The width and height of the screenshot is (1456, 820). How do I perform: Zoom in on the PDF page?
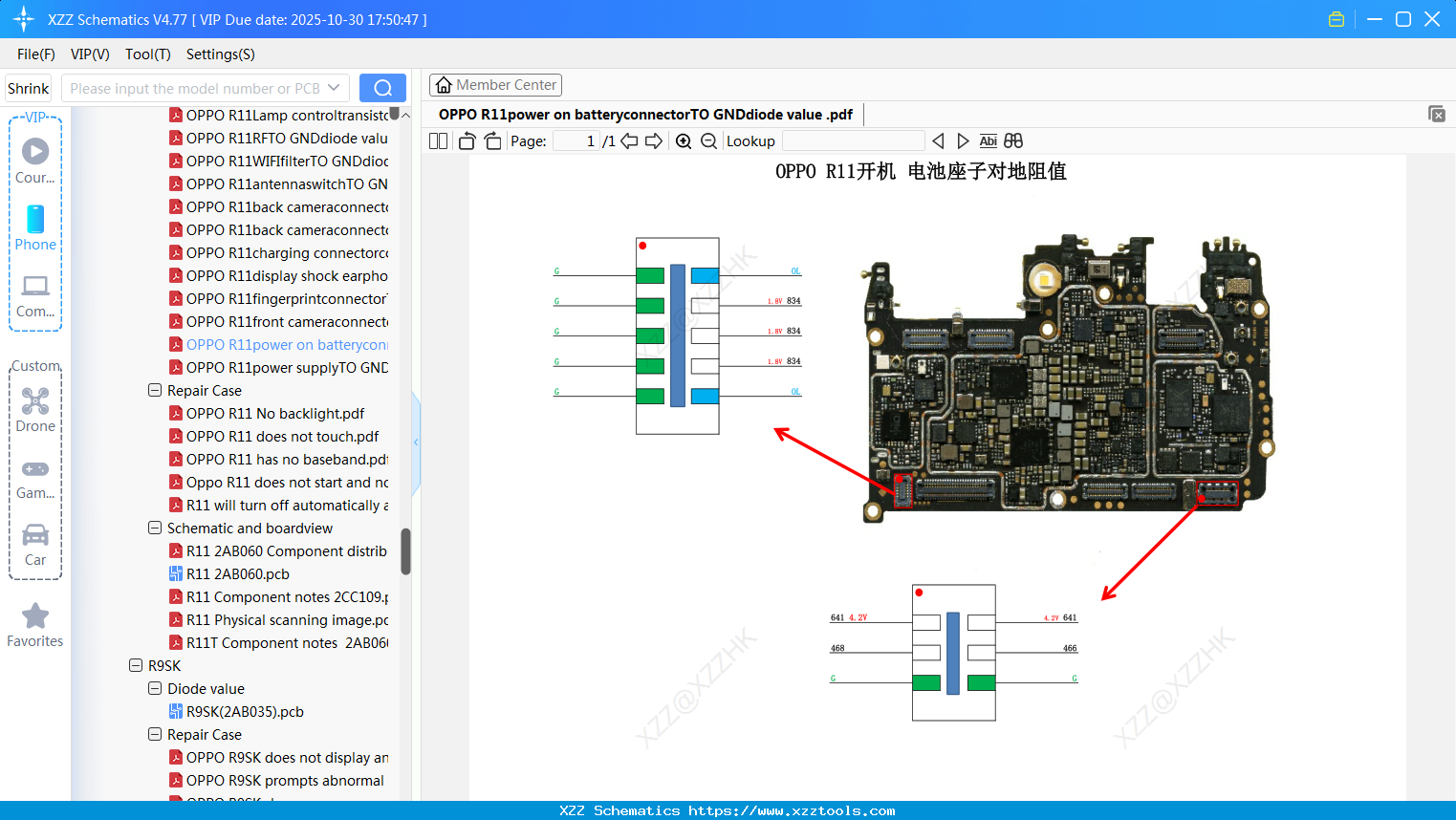pyautogui.click(x=683, y=140)
